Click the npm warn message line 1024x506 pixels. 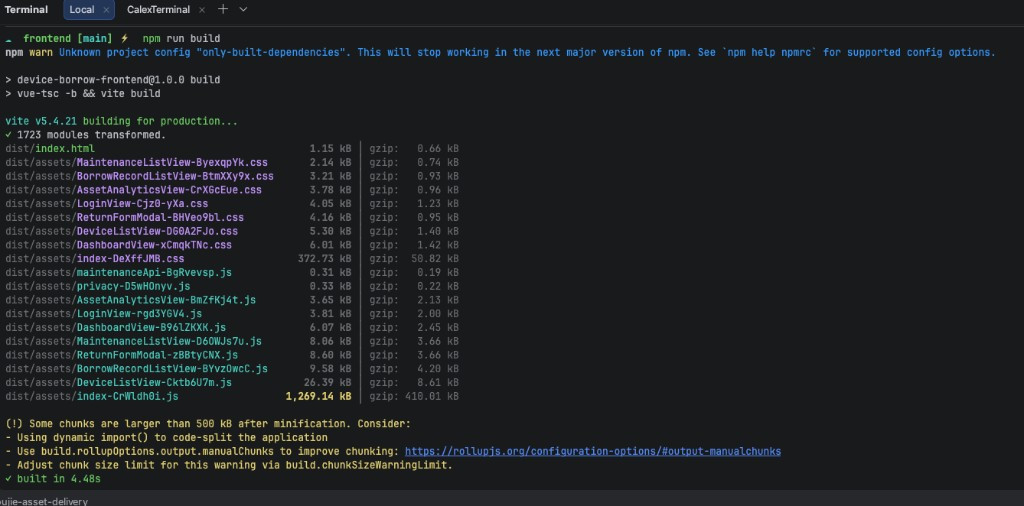[500, 52]
